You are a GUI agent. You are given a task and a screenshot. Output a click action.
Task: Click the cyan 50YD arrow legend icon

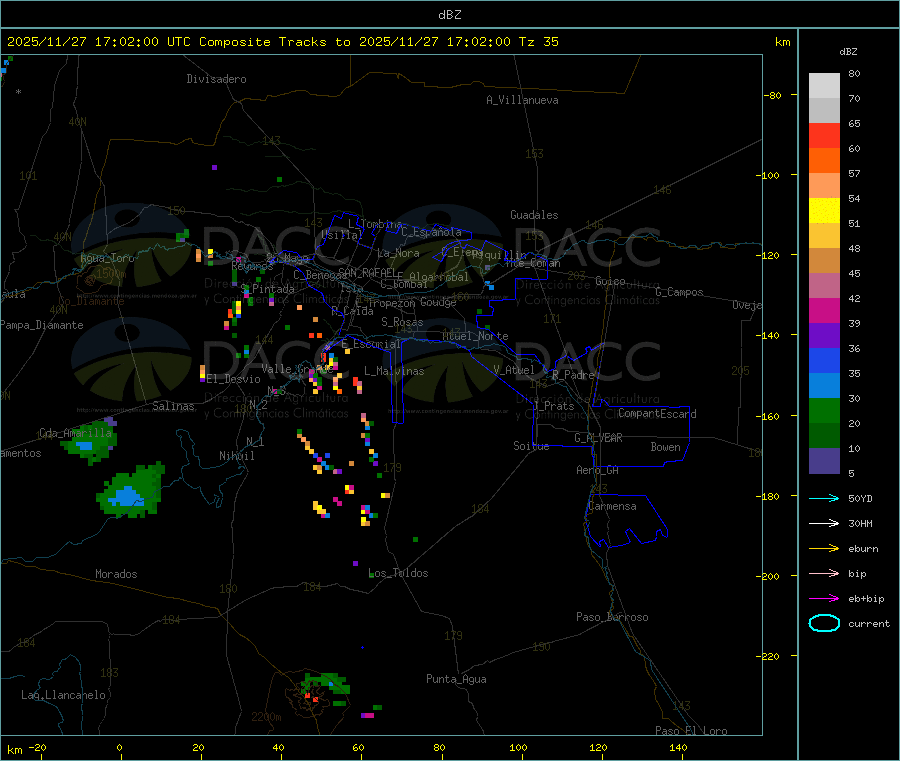(824, 498)
